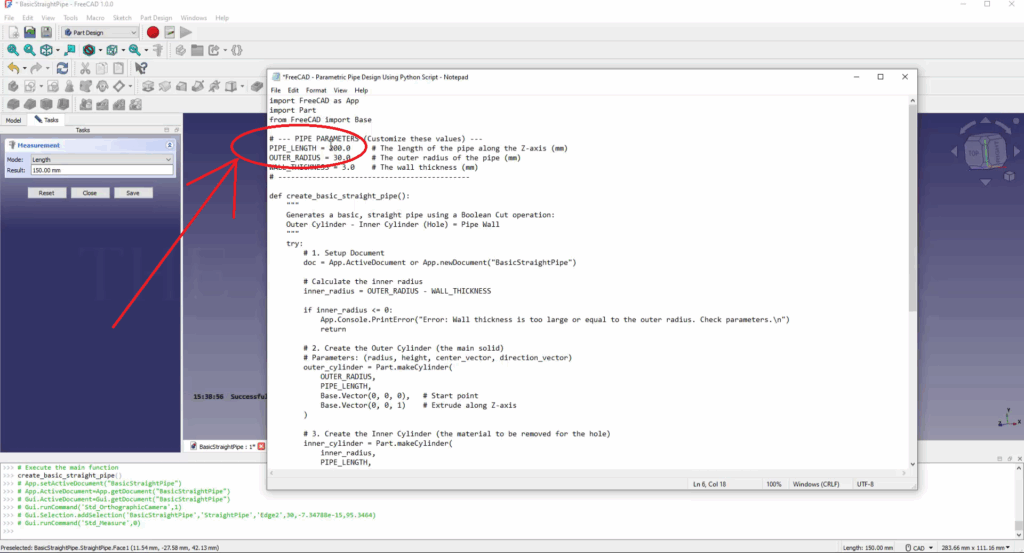The height and width of the screenshot is (553, 1024).
Task: Click the Create Part icon
Action: pos(180,50)
